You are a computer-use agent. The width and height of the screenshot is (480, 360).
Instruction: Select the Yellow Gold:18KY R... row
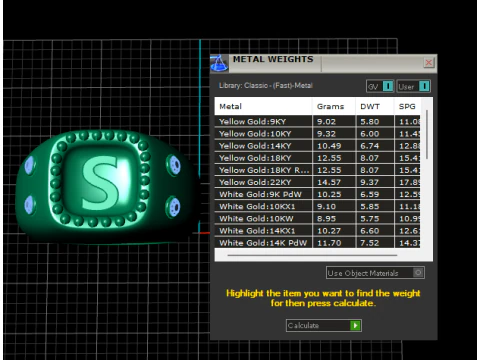point(317,170)
